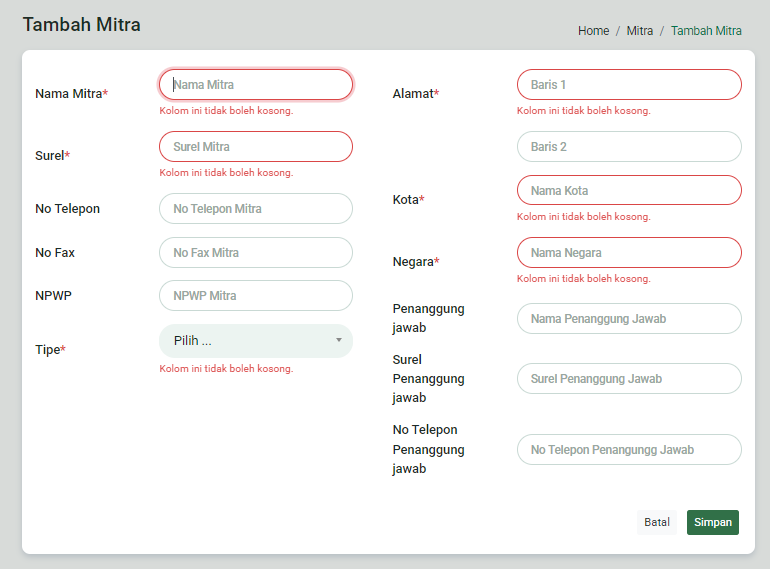
Task: Open the Mitra breadcrumb link
Action: 639,31
